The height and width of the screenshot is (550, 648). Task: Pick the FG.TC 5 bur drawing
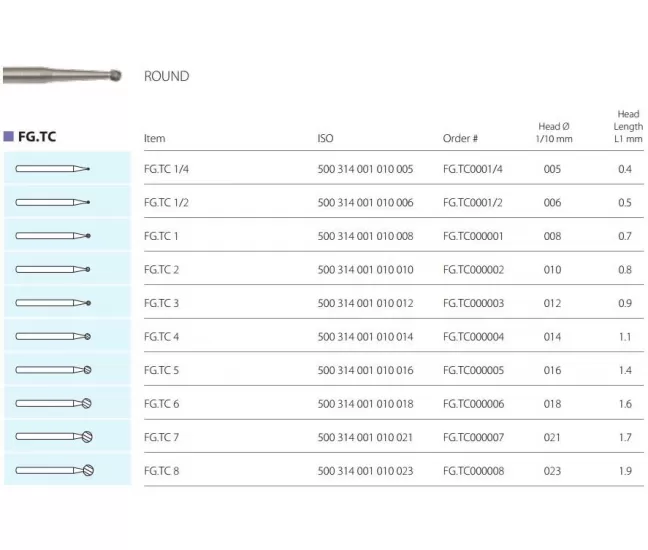[x=54, y=370]
